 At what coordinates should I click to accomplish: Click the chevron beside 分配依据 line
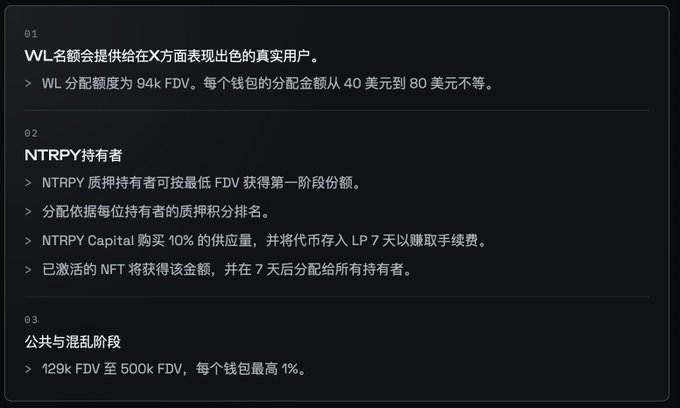tap(28, 212)
